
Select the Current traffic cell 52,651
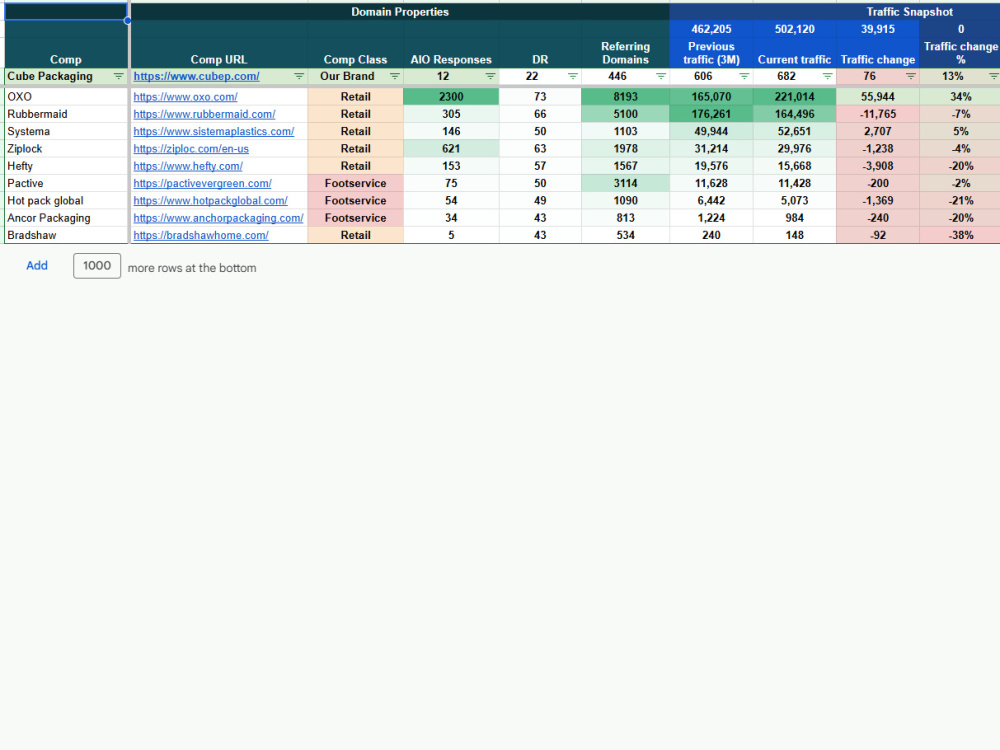click(795, 131)
